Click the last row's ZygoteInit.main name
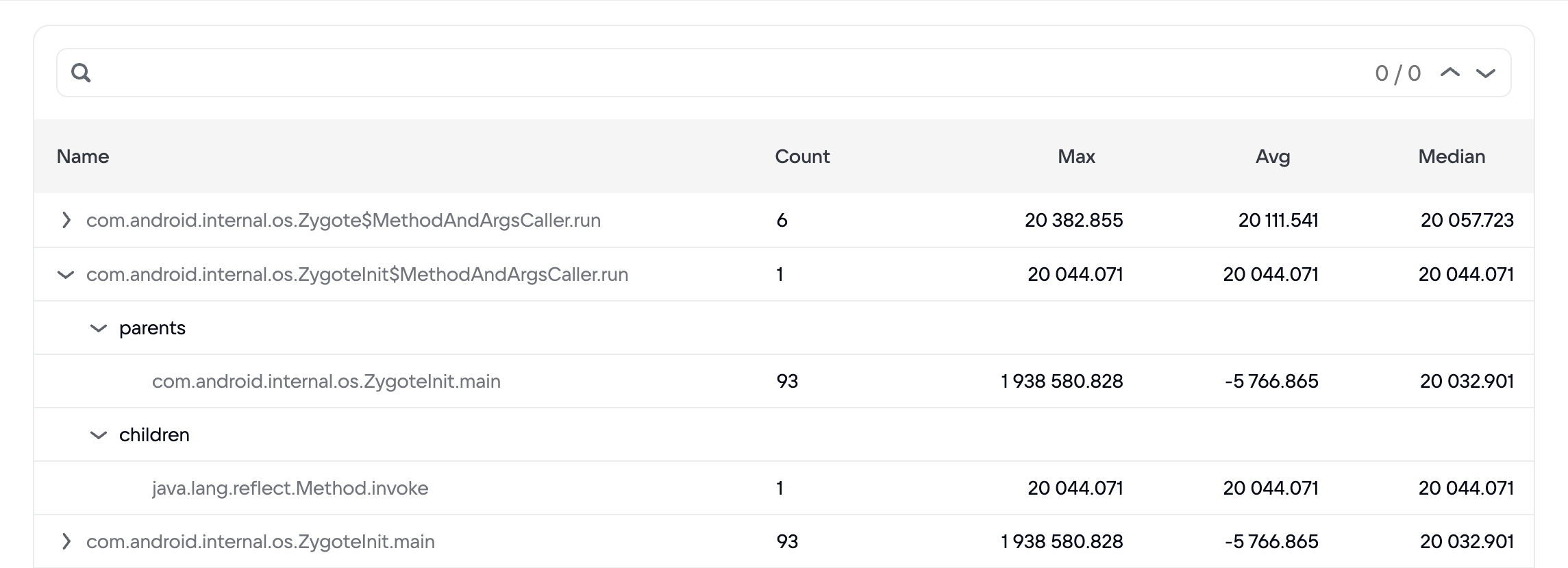This screenshot has height=568, width=1568. (260, 541)
